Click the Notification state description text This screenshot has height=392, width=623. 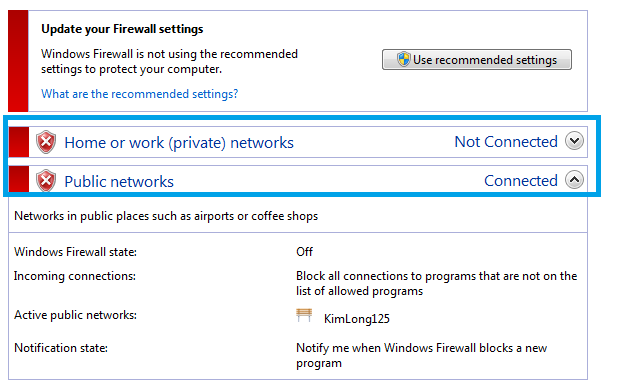[x=421, y=355]
